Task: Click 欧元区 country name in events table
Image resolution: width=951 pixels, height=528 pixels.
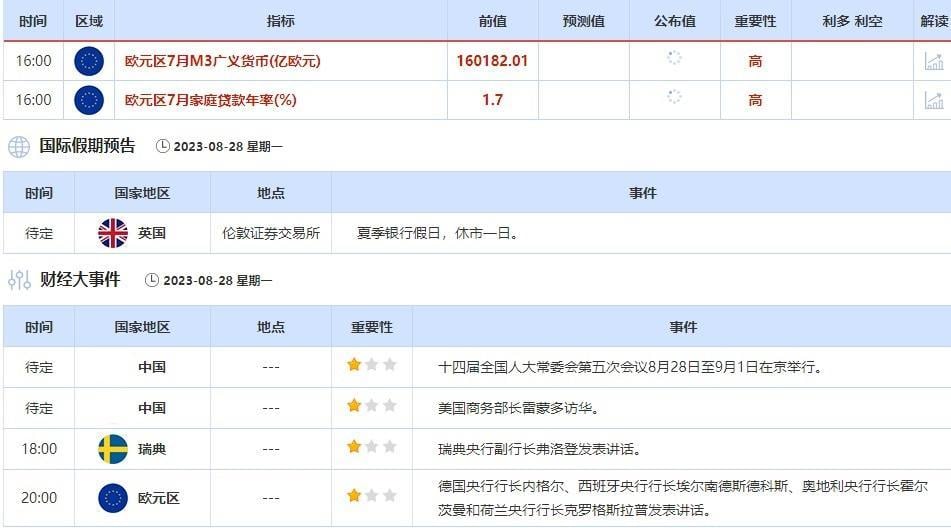Action: click(x=158, y=498)
